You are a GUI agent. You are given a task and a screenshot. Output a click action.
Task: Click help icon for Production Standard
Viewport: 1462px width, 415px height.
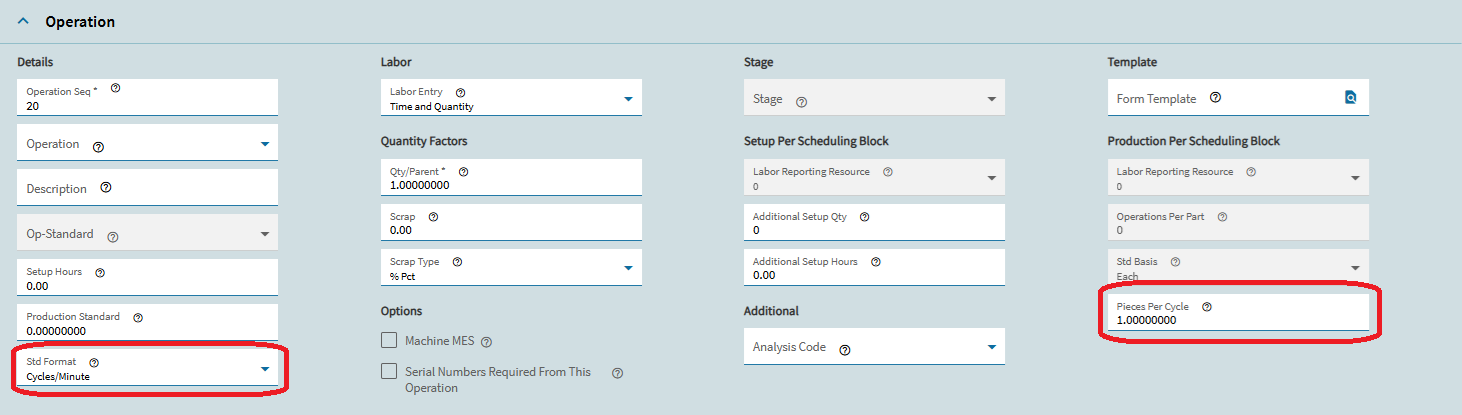point(138,317)
